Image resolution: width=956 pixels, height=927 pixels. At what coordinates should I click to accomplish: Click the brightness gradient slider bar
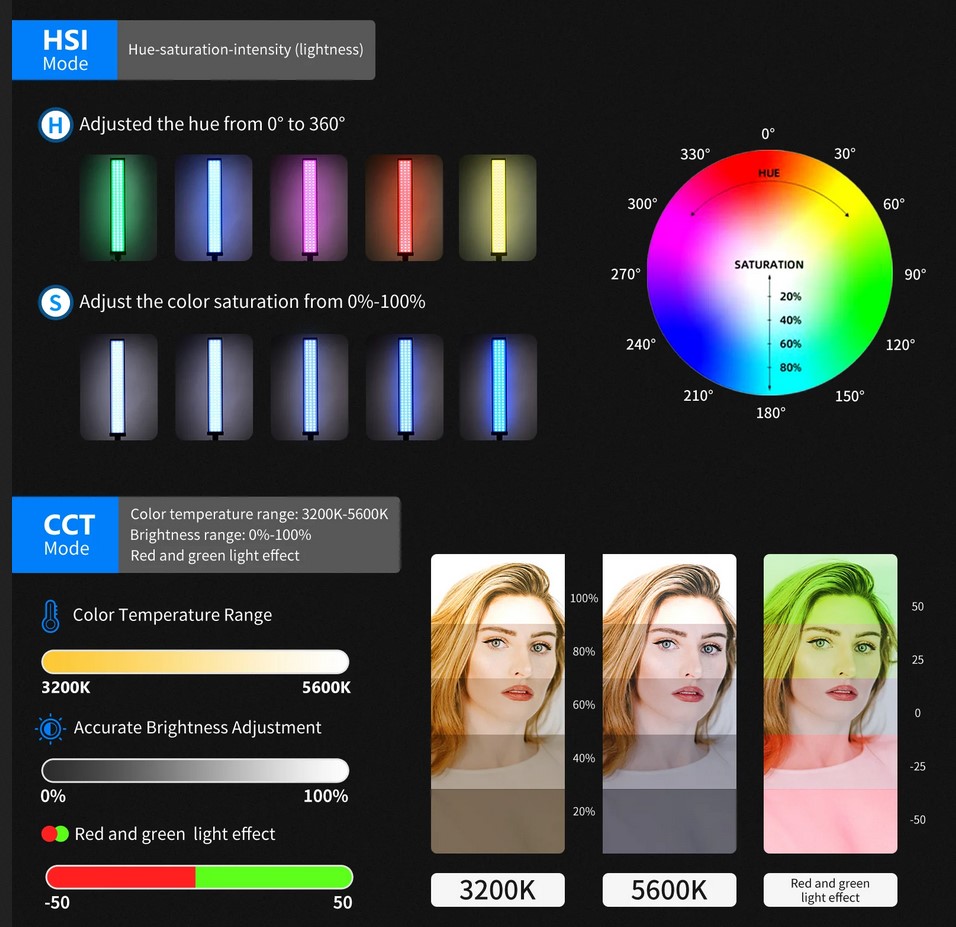pyautogui.click(x=195, y=770)
